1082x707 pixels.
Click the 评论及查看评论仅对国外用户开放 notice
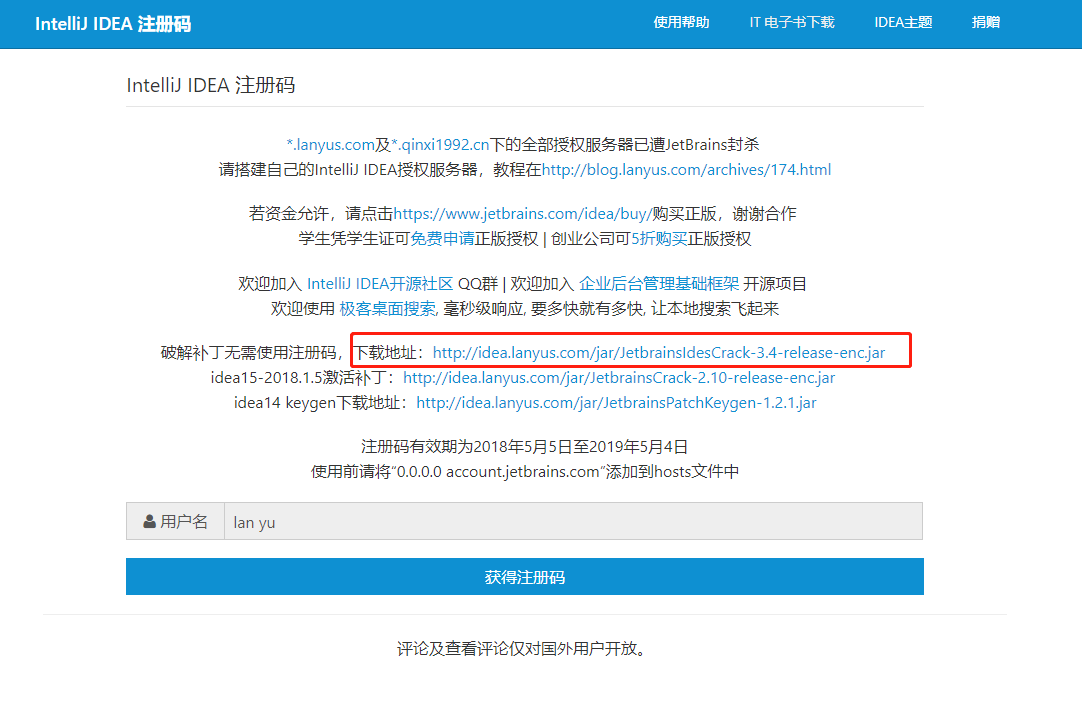(x=521, y=648)
